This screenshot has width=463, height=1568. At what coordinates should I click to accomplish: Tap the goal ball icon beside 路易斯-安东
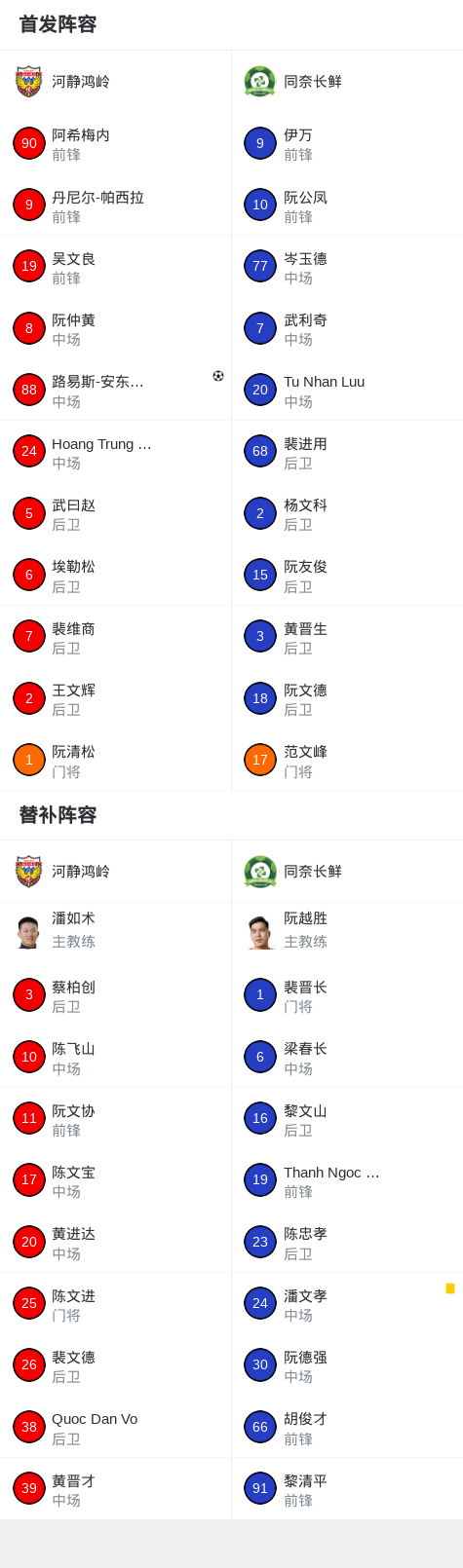218,376
